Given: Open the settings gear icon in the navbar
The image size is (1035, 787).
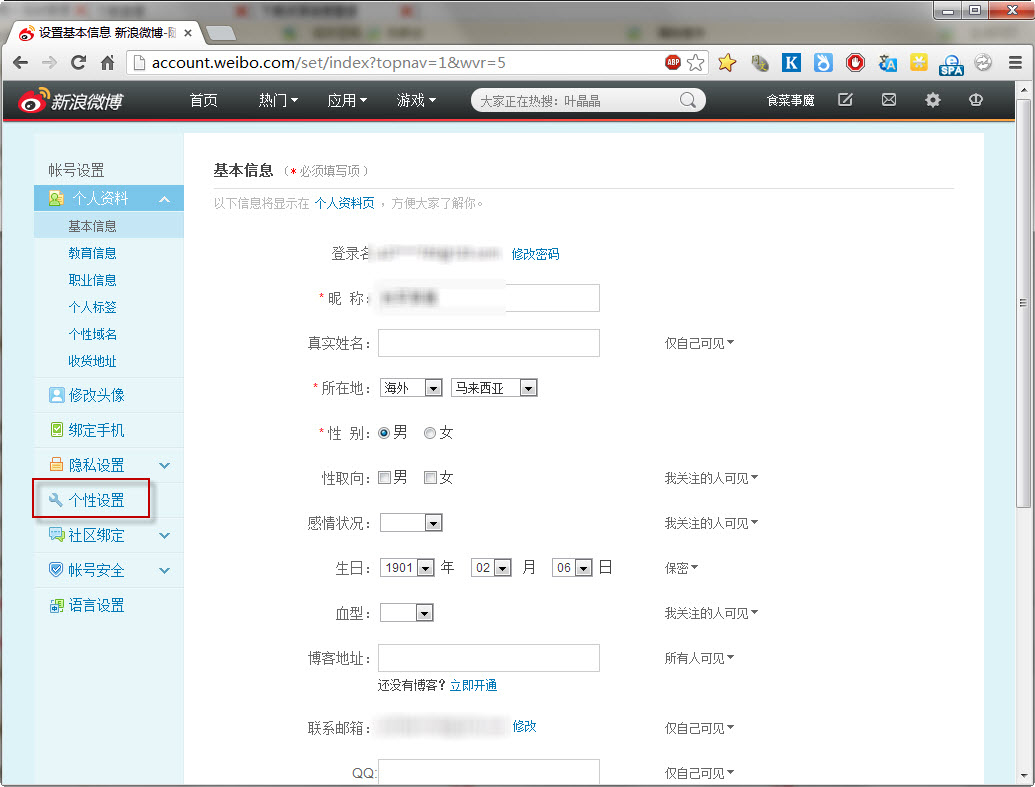Looking at the screenshot, I should [x=931, y=100].
